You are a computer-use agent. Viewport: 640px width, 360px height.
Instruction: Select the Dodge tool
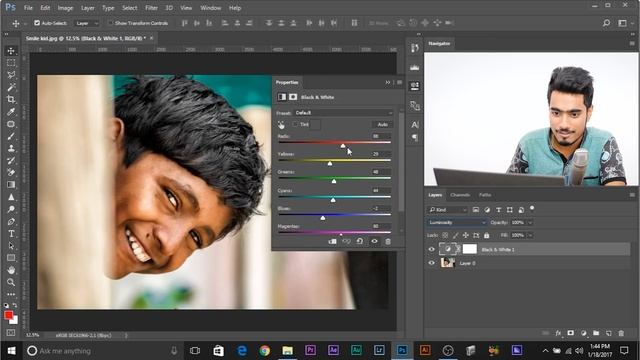(x=11, y=209)
